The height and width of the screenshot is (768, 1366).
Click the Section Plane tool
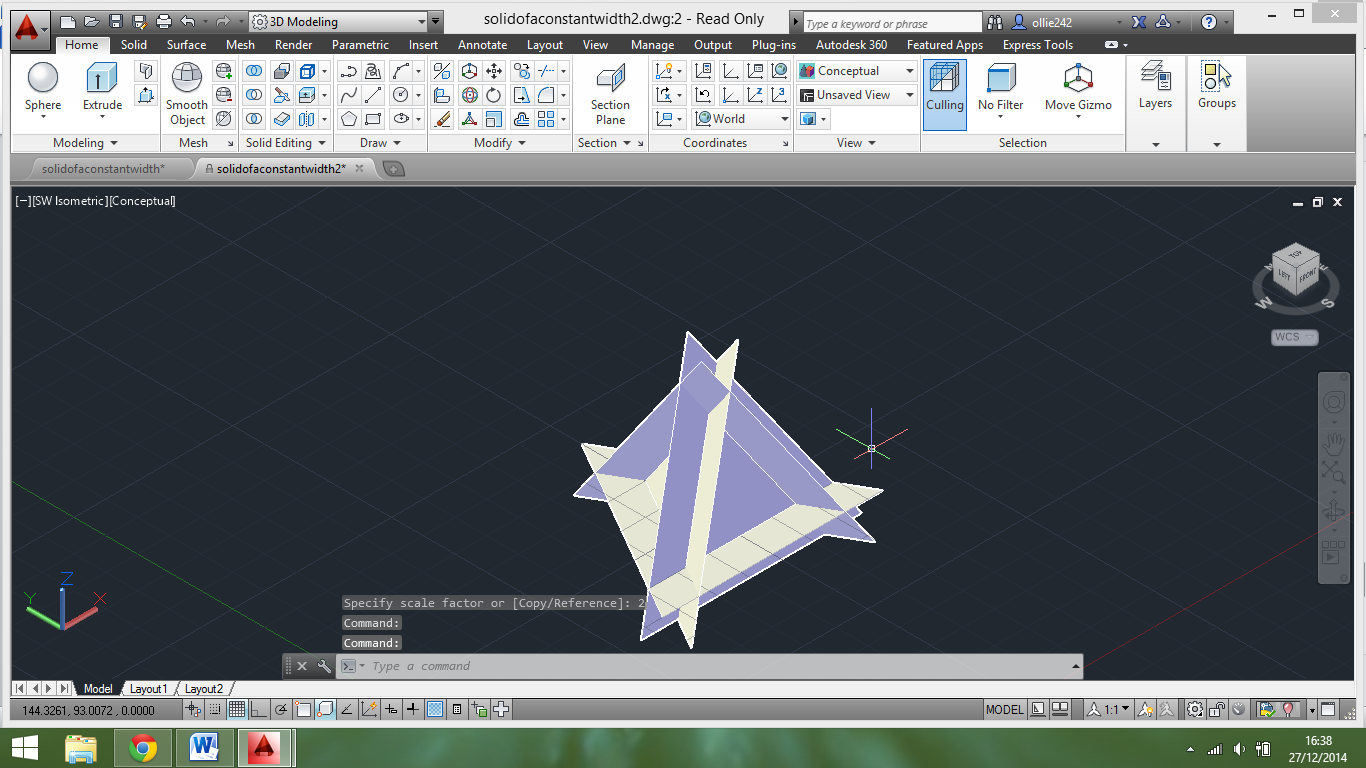pyautogui.click(x=610, y=94)
